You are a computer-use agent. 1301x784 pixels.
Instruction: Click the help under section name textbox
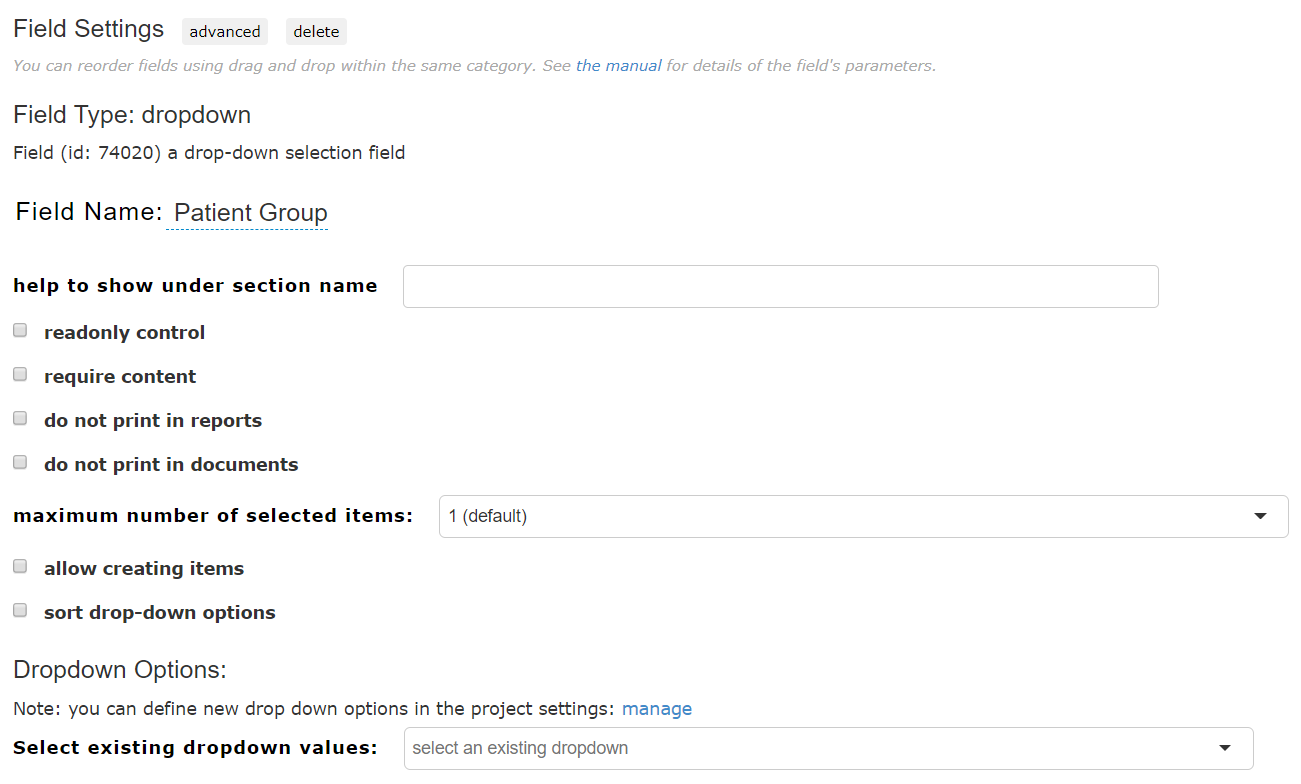tap(780, 286)
